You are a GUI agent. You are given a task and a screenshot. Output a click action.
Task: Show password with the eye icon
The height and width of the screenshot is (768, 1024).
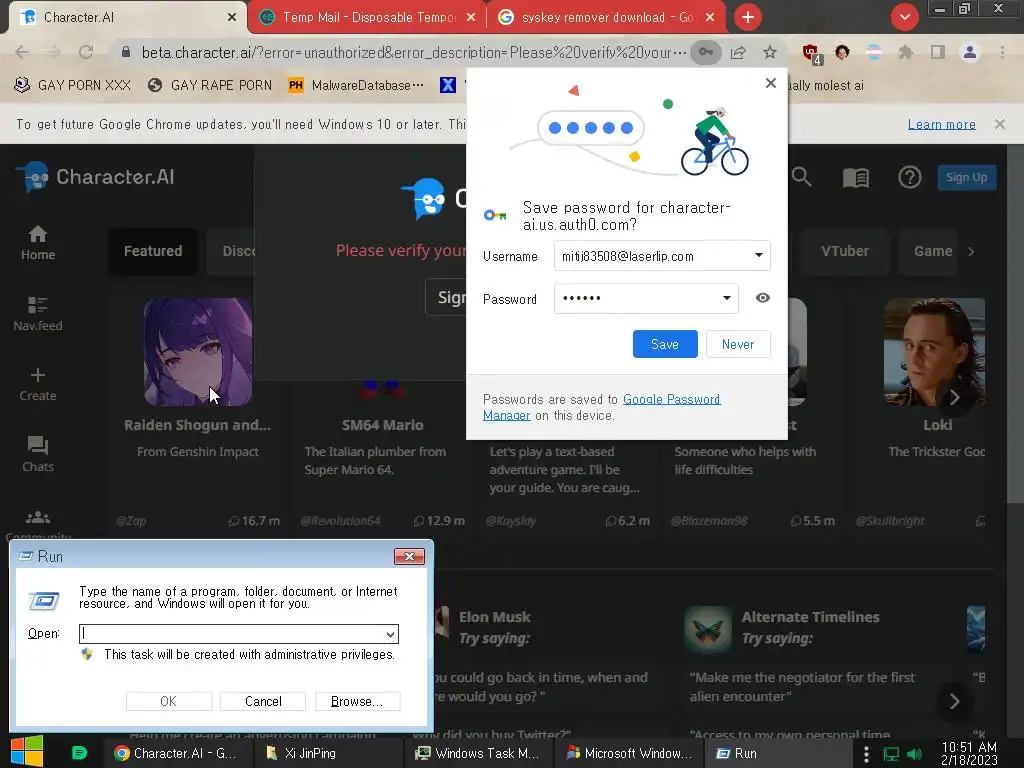pos(762,298)
